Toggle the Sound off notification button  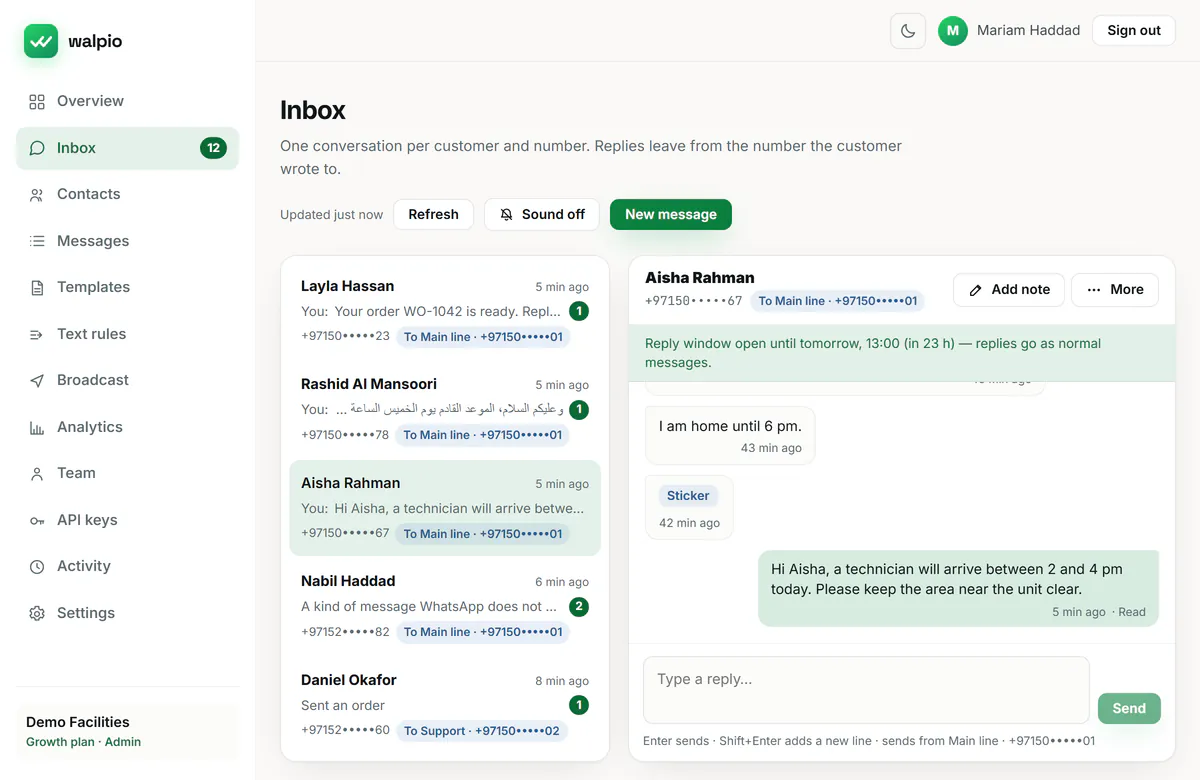tap(542, 215)
